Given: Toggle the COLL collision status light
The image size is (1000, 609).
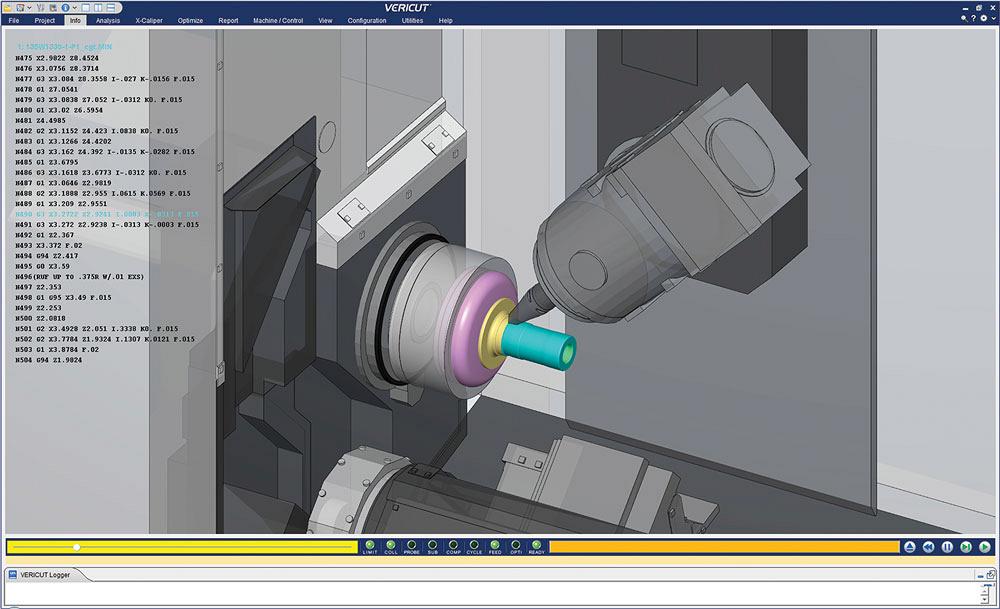Looking at the screenshot, I should [x=391, y=545].
